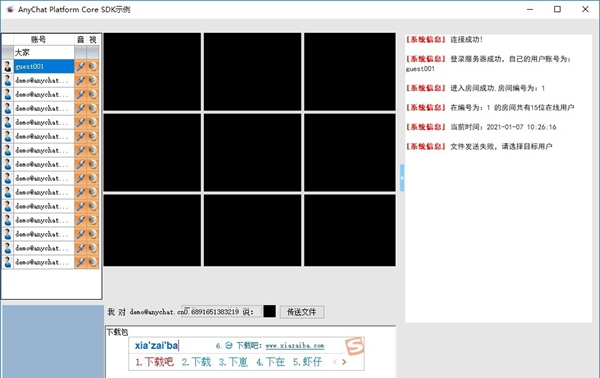
Task: Select the top-left video panel
Action: pos(152,72)
